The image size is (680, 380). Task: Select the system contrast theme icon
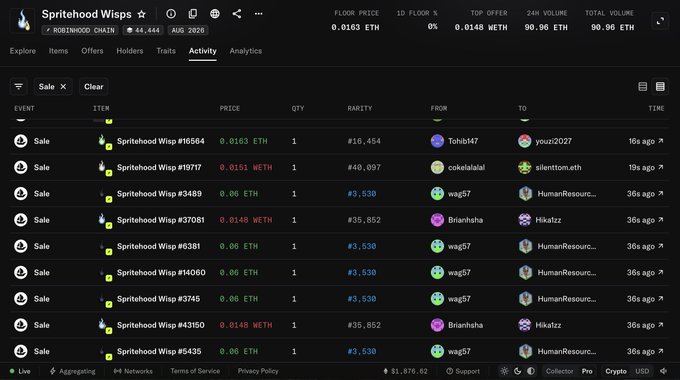[531, 371]
